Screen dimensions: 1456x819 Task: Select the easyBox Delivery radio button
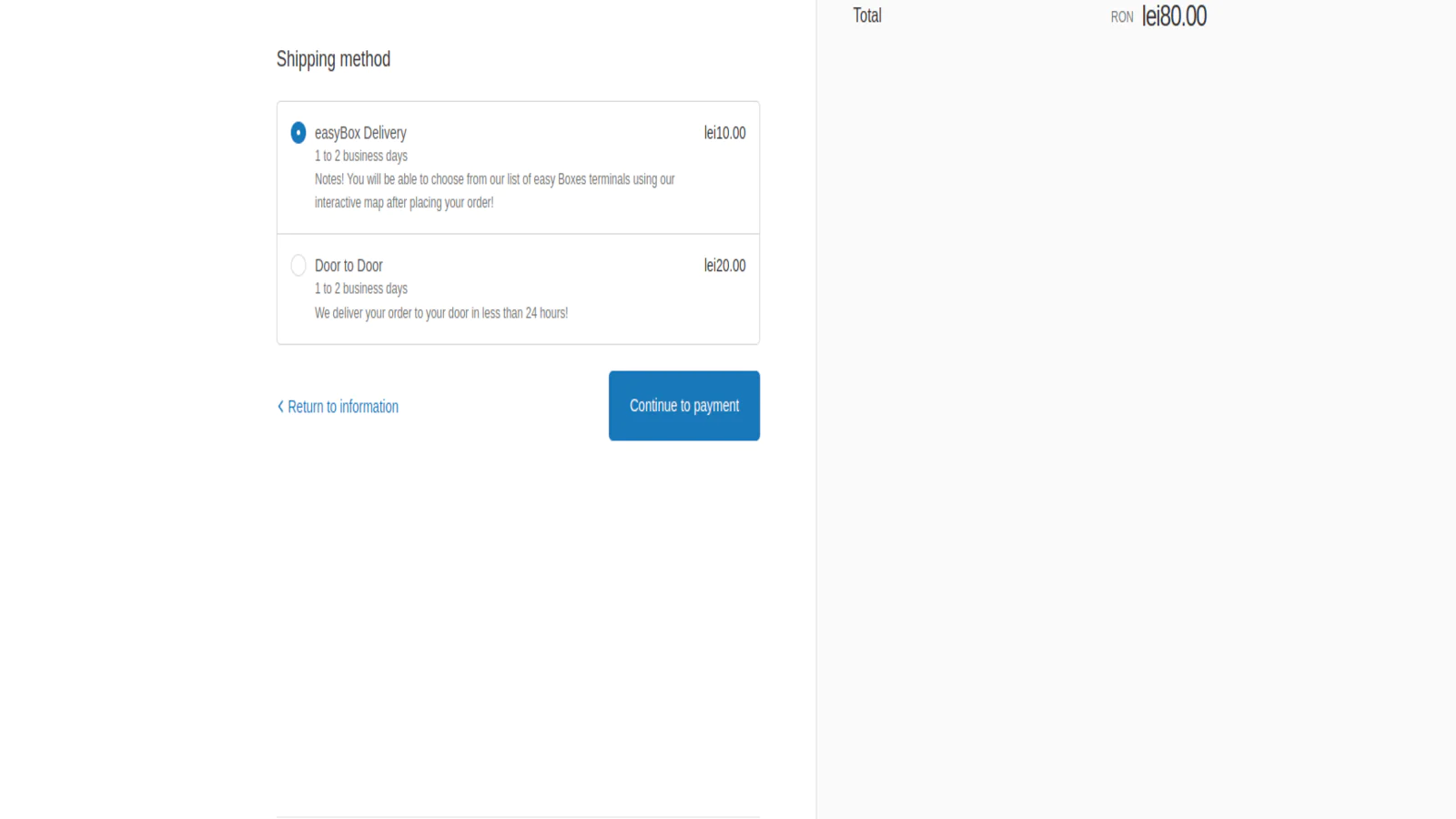point(298,133)
